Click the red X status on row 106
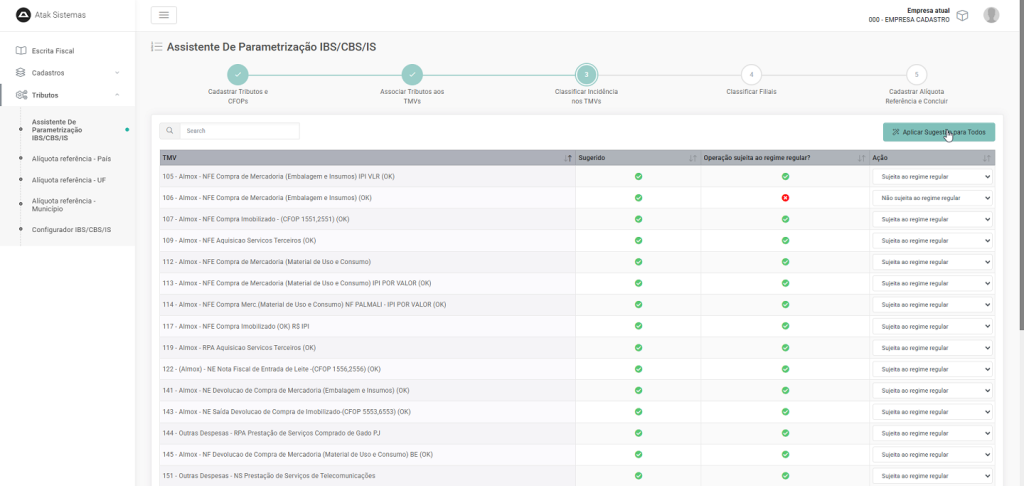This screenshot has width=1024, height=486. pos(785,198)
